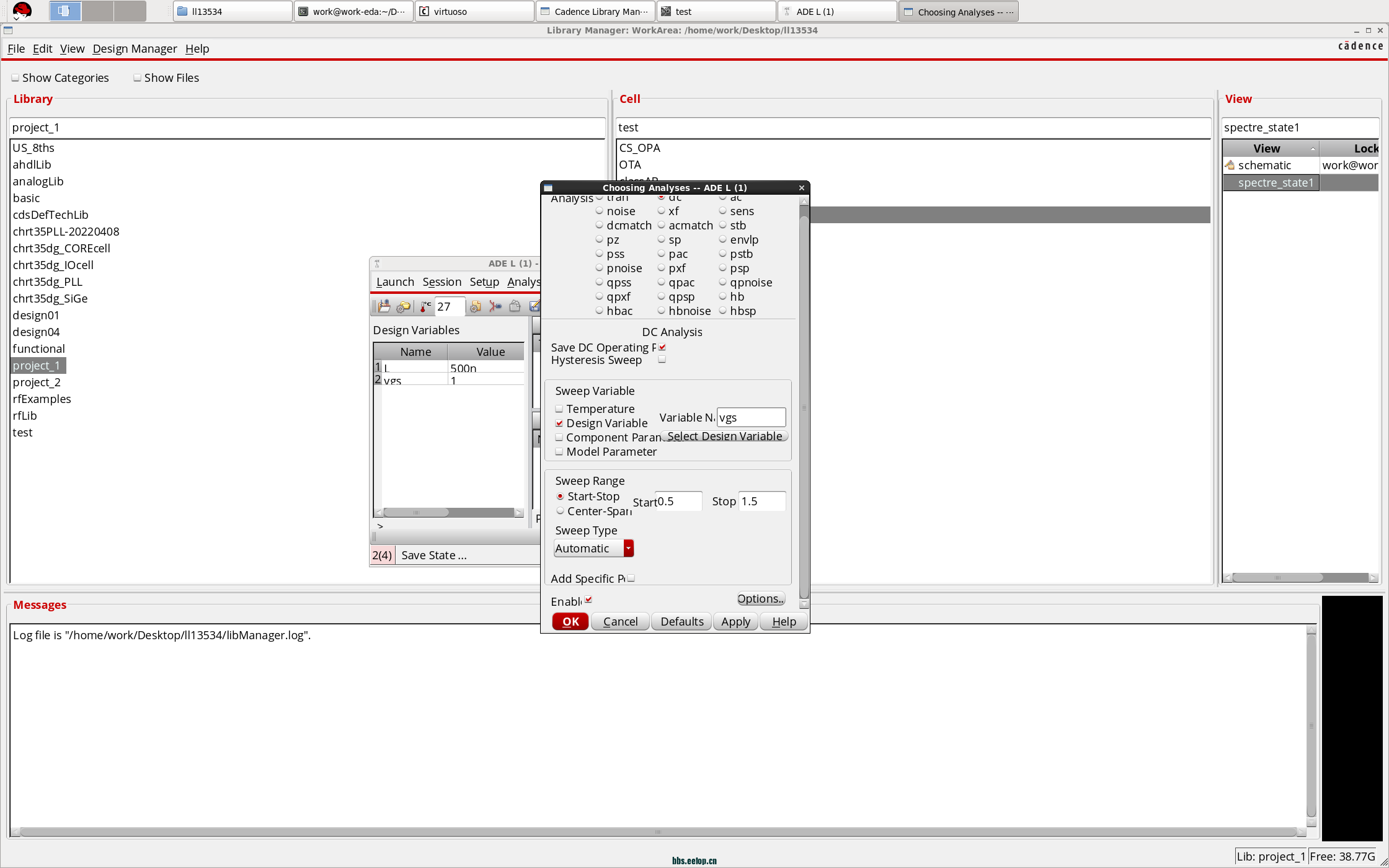The width and height of the screenshot is (1389, 868).
Task: Click the window menu icon of Choosing Analyses dialog
Action: (x=548, y=188)
